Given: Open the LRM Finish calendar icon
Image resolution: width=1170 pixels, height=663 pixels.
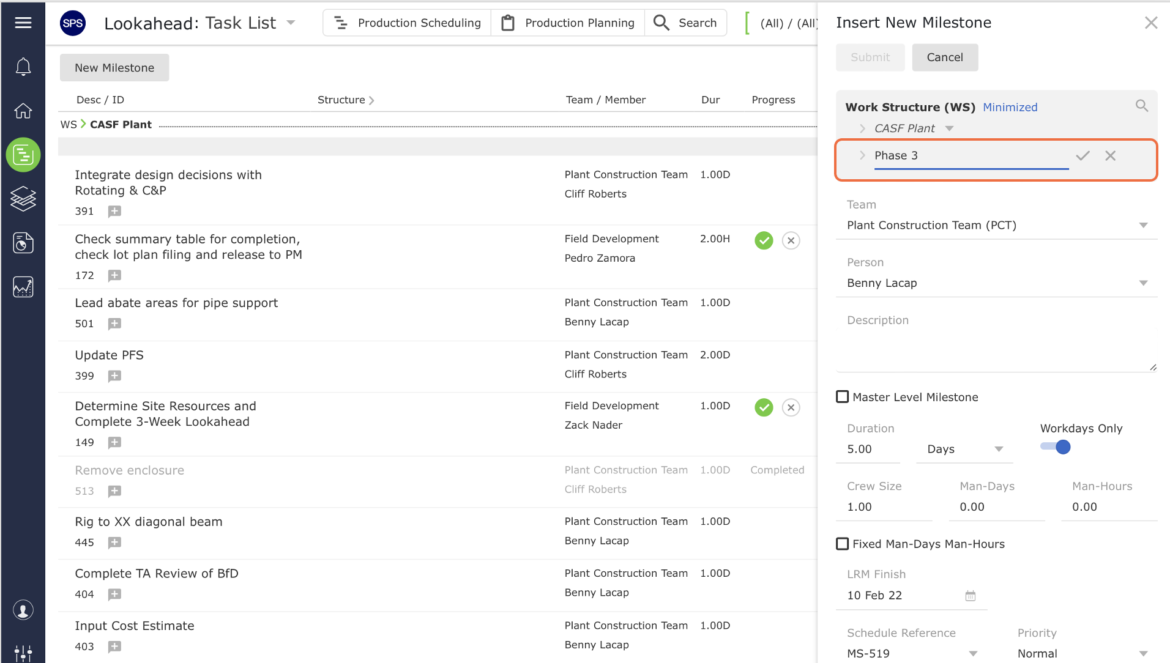Looking at the screenshot, I should pyautogui.click(x=970, y=595).
